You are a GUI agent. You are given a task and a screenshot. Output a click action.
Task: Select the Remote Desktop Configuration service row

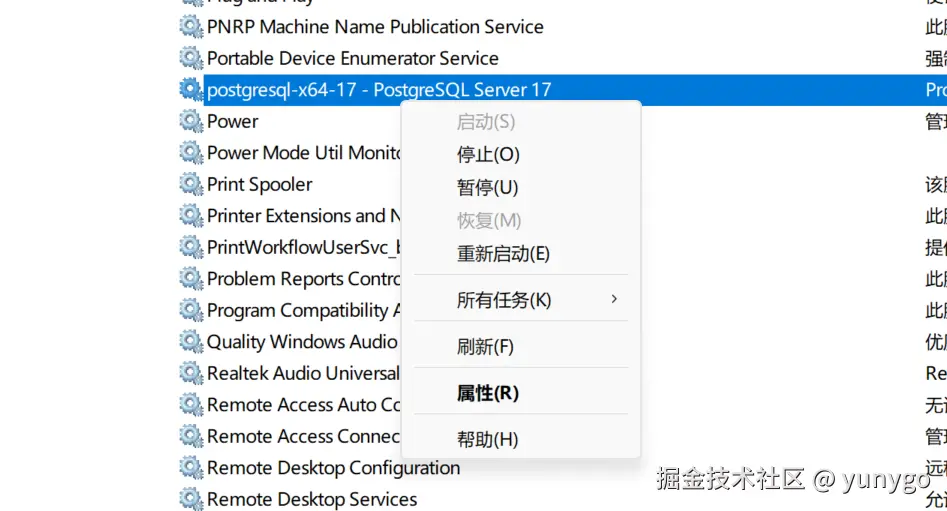coord(333,468)
